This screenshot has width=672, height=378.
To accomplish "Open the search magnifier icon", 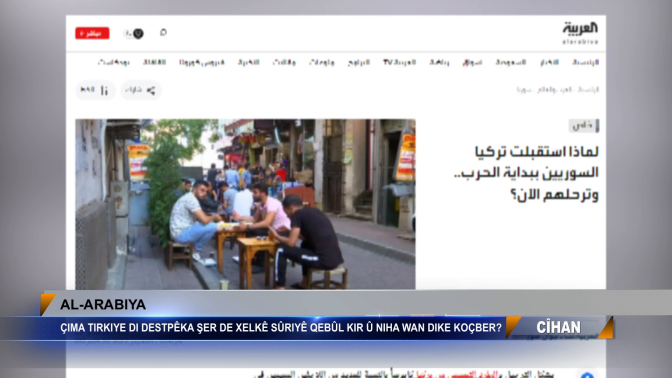I will coord(163,33).
